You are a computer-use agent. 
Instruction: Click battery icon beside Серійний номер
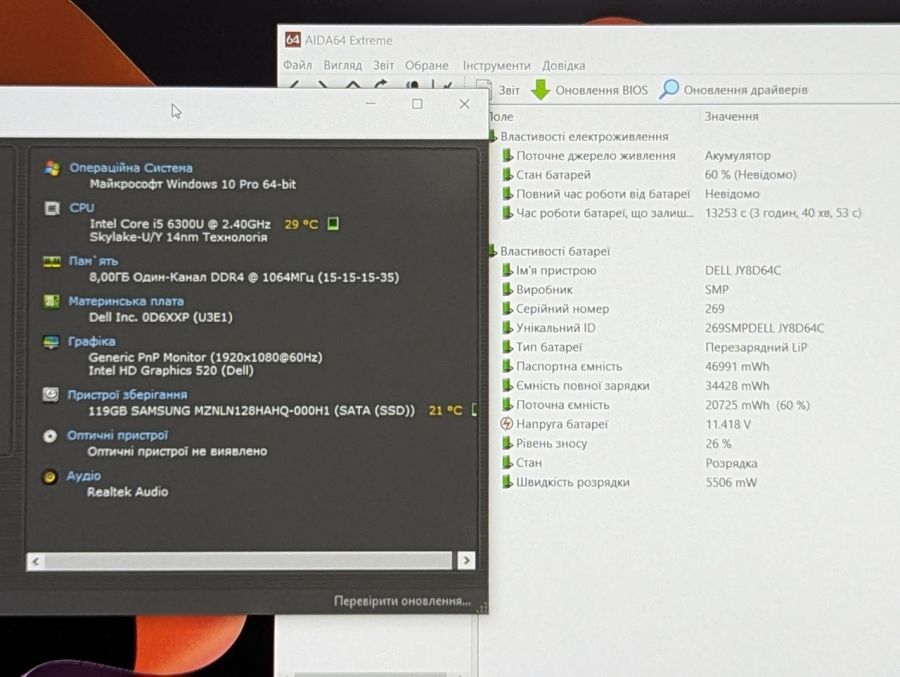click(x=507, y=309)
